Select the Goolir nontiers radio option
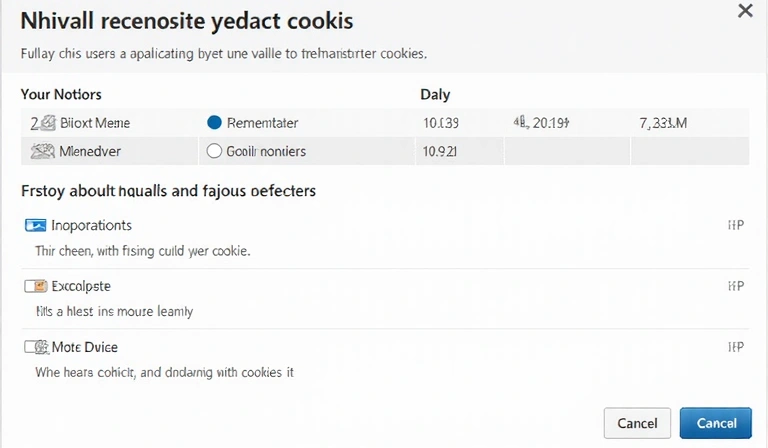 213,152
